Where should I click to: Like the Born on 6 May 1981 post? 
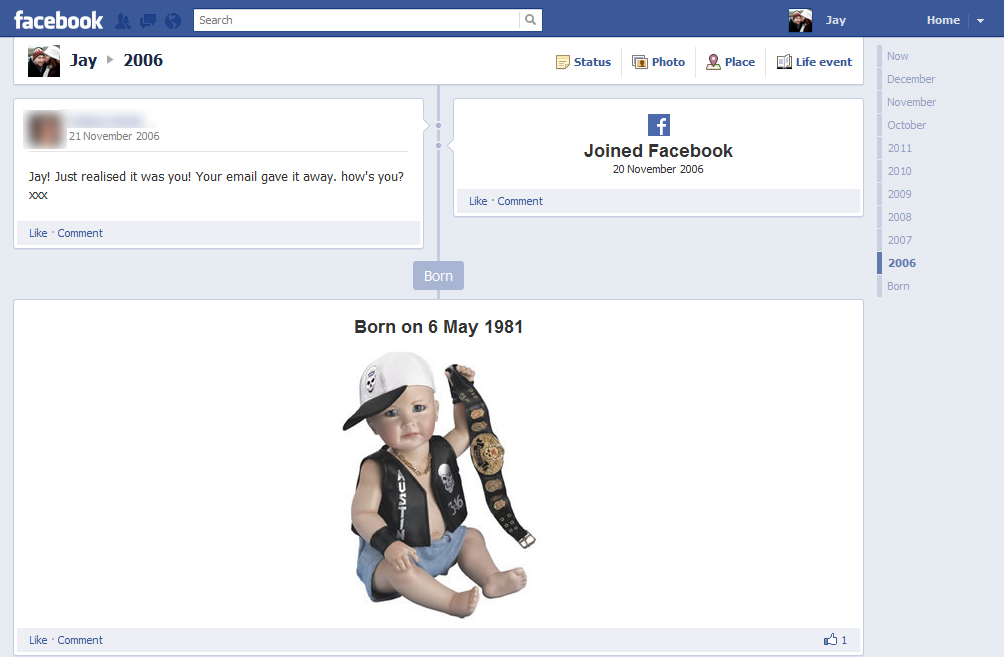(x=38, y=640)
